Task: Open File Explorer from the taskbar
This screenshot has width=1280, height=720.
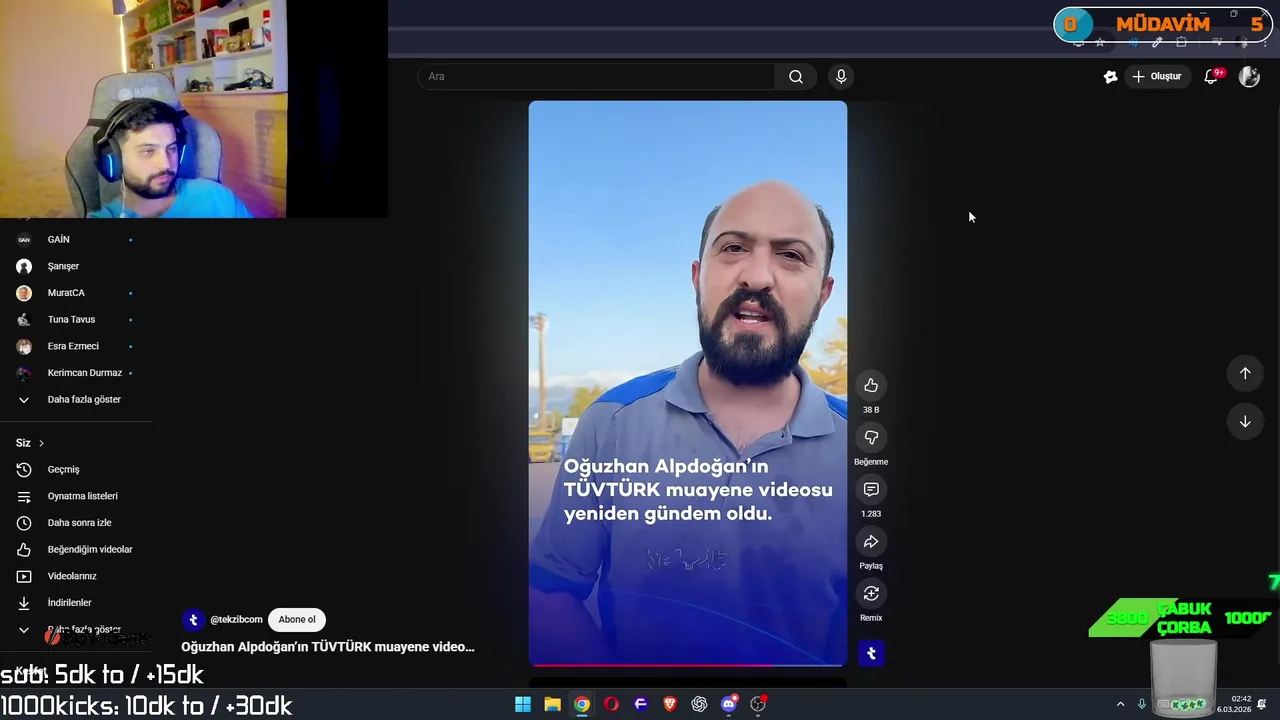Action: (x=552, y=704)
